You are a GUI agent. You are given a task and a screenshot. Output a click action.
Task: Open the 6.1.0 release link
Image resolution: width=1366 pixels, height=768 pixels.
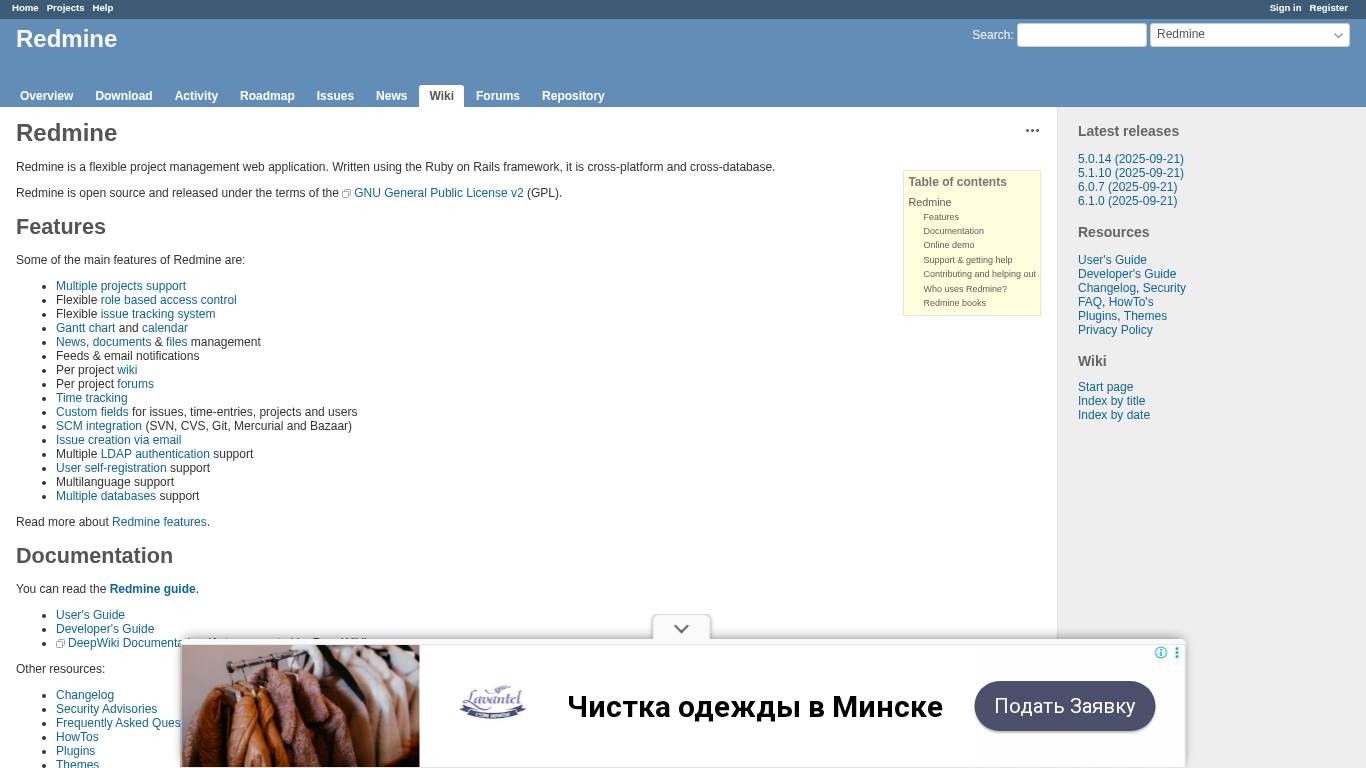pyautogui.click(x=1127, y=201)
